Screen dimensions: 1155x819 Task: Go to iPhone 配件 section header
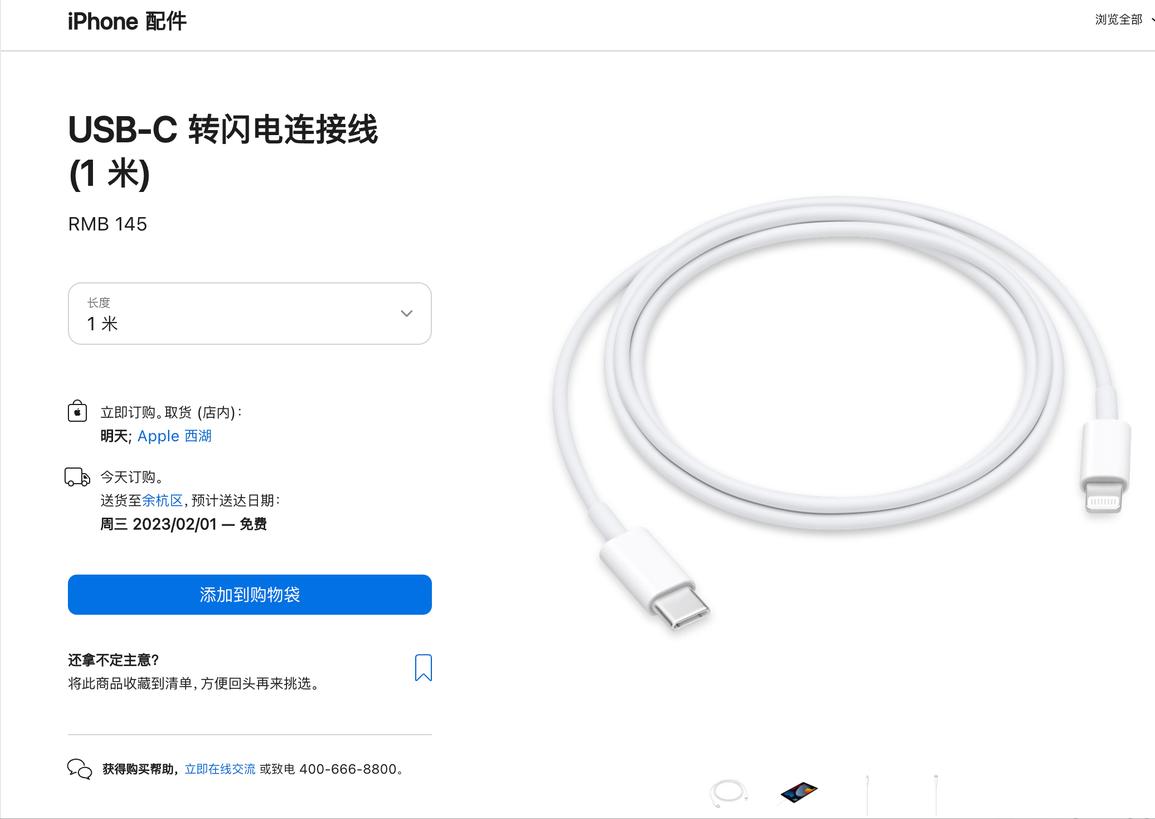tap(127, 21)
